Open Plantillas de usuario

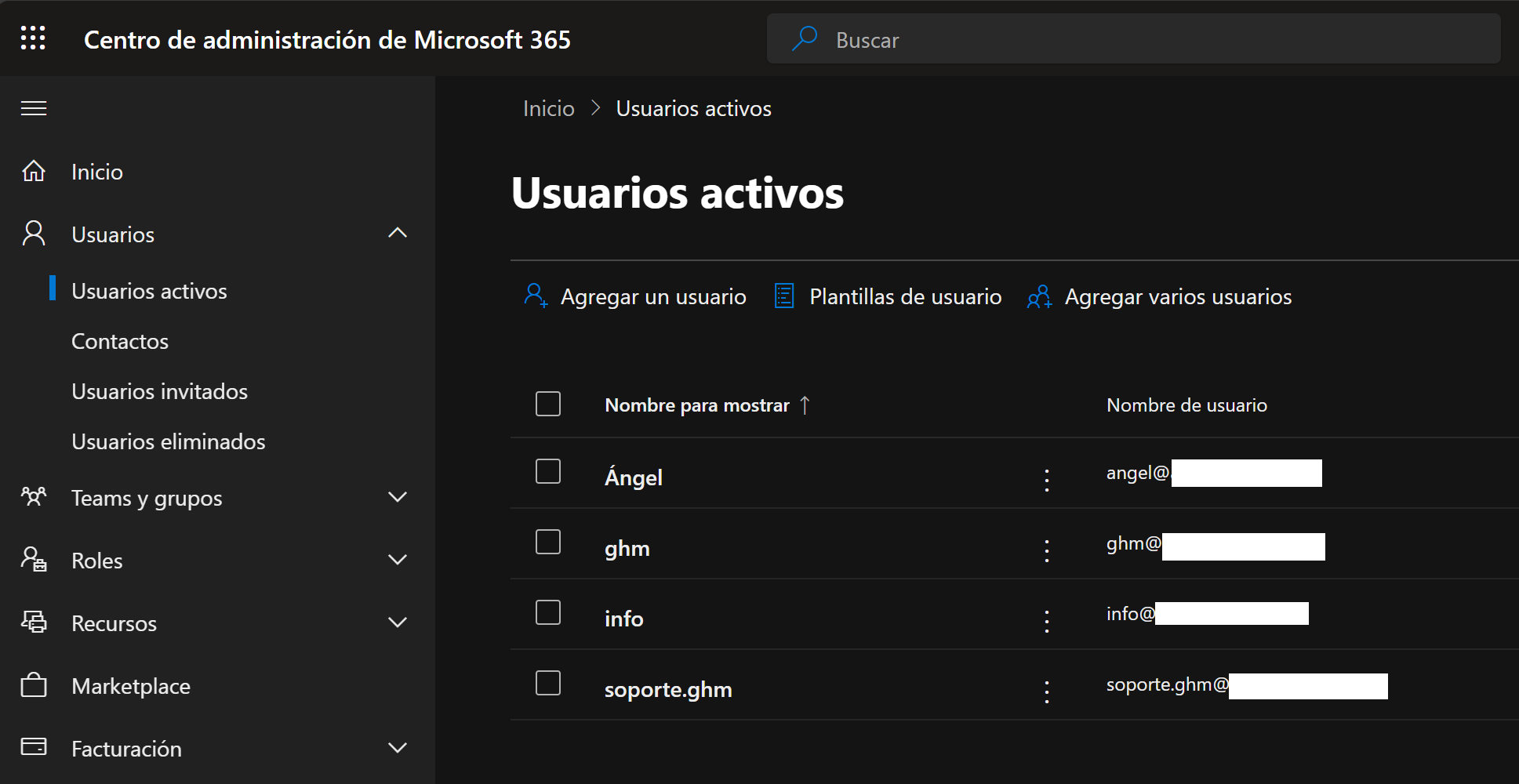click(905, 296)
